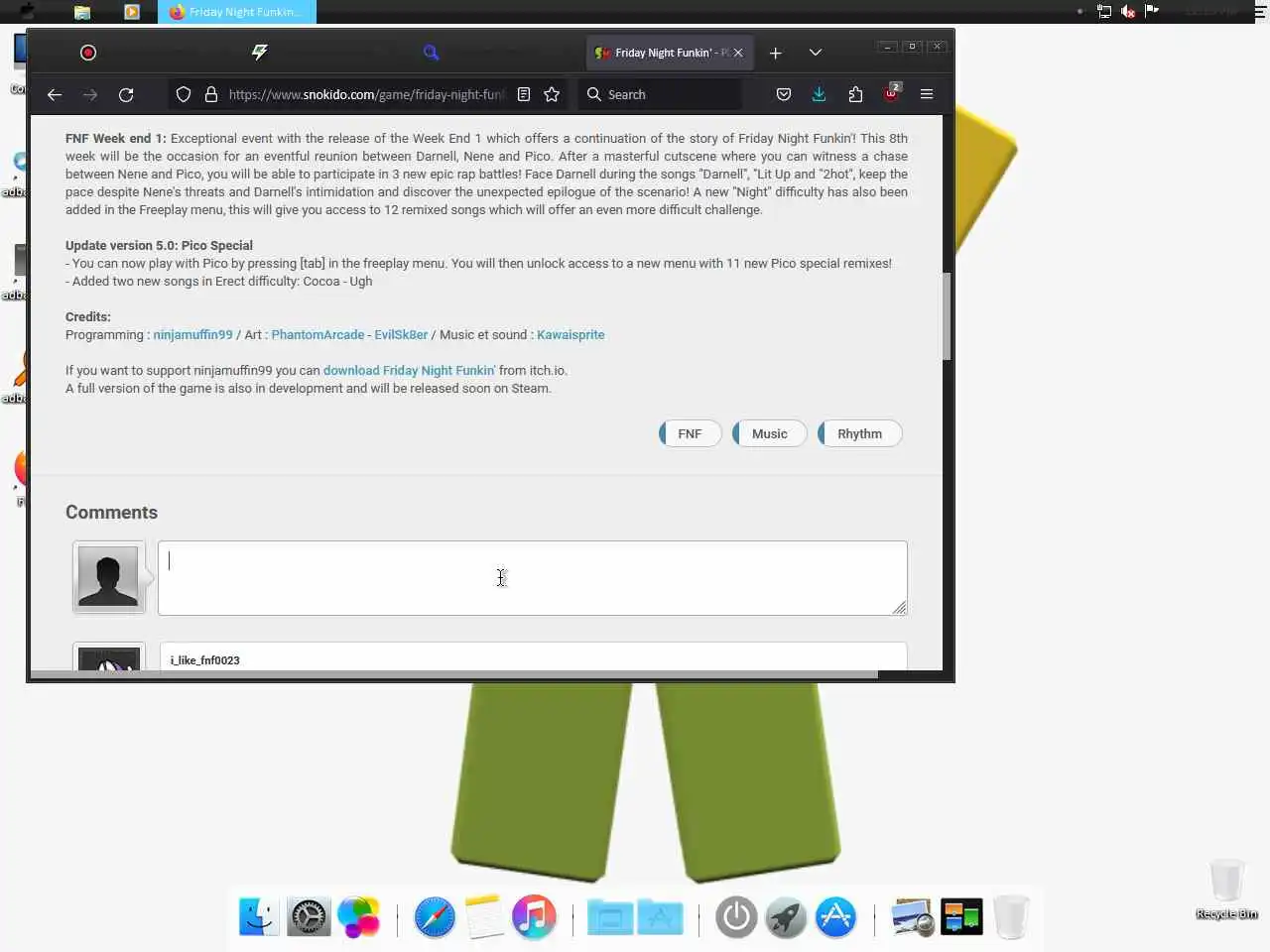
Task: Open the orange media player top bar icon
Action: pyautogui.click(x=132, y=12)
